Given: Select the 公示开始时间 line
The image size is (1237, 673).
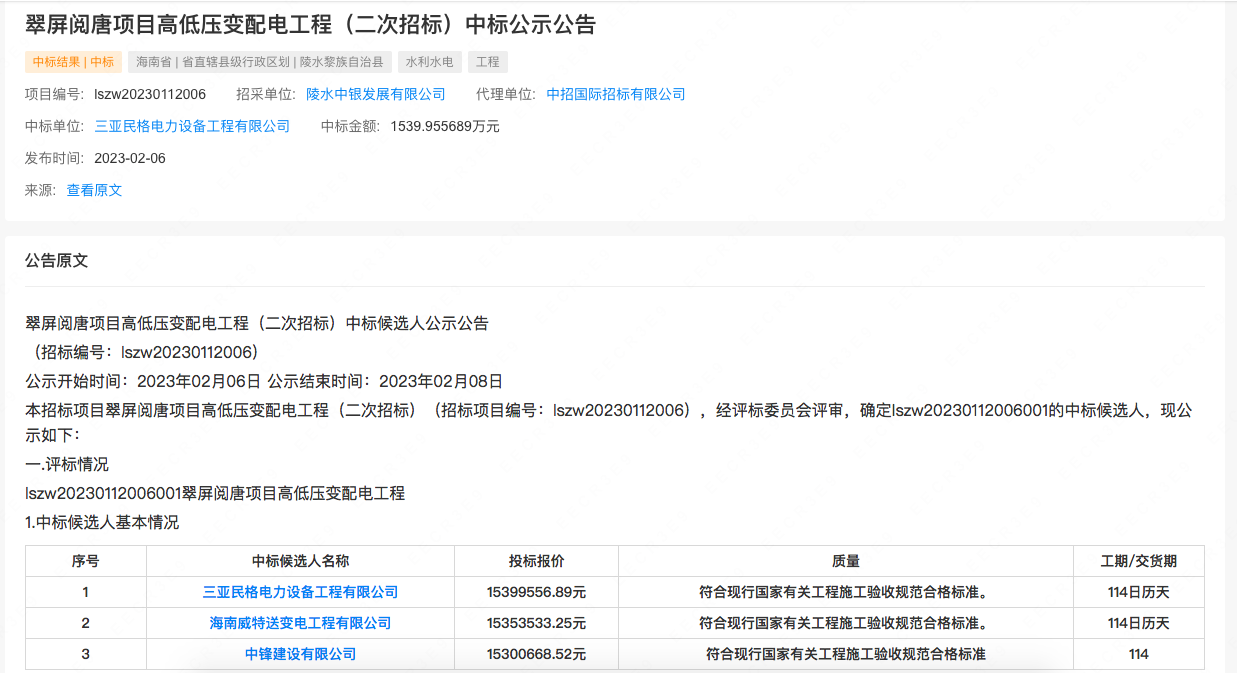Looking at the screenshot, I should 264,381.
